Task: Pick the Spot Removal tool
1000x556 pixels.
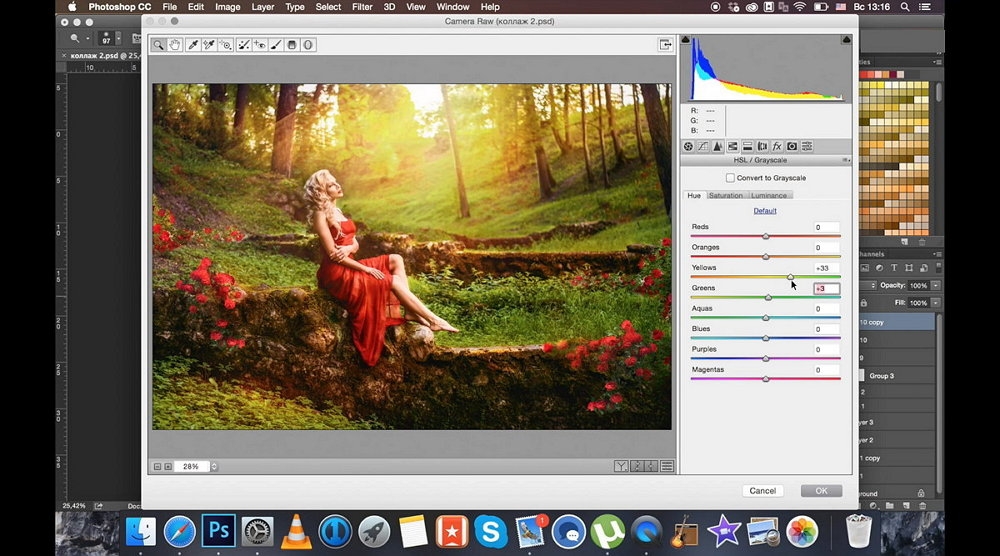Action: 244,45
